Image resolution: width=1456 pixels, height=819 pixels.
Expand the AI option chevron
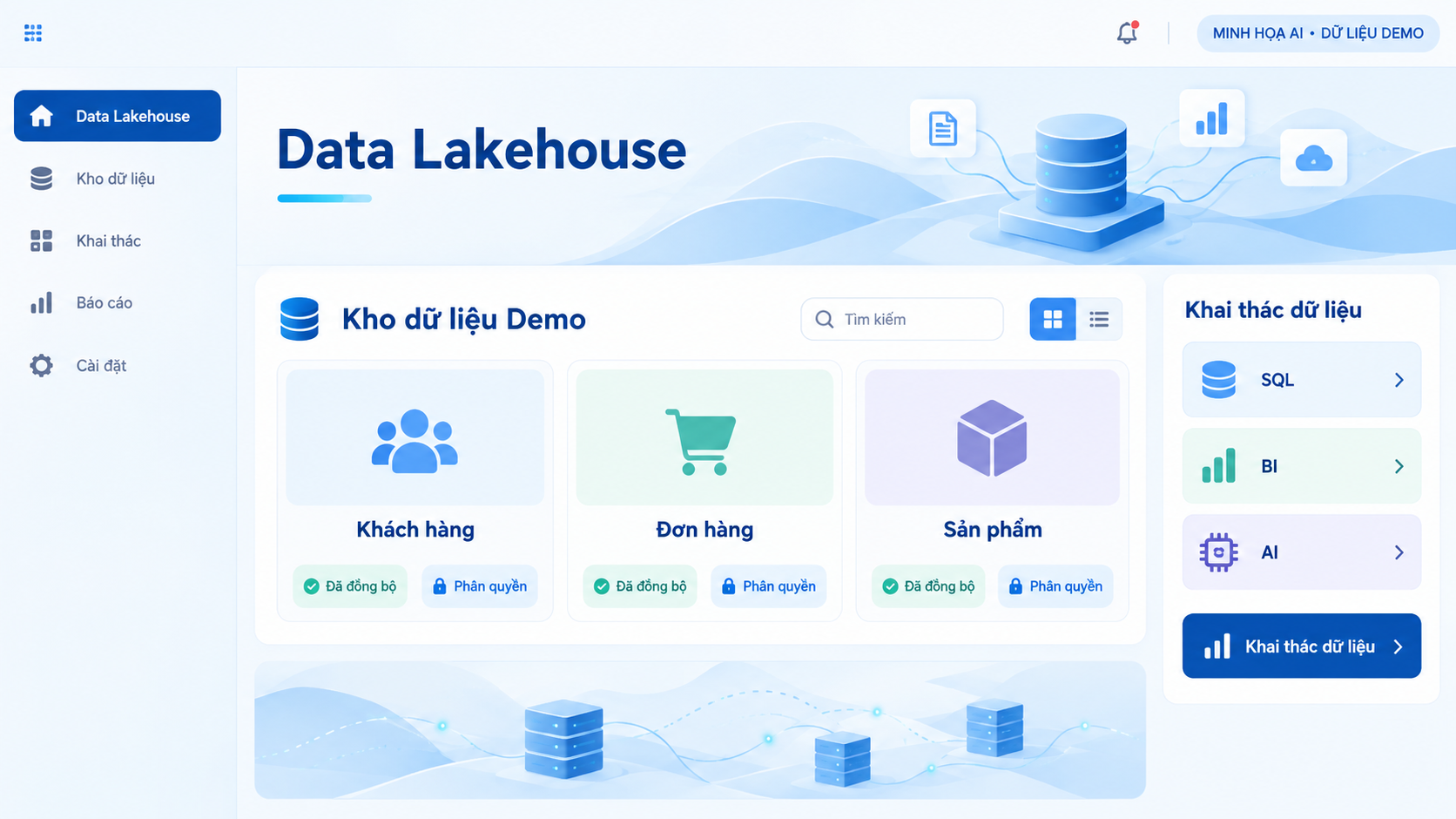1399,552
